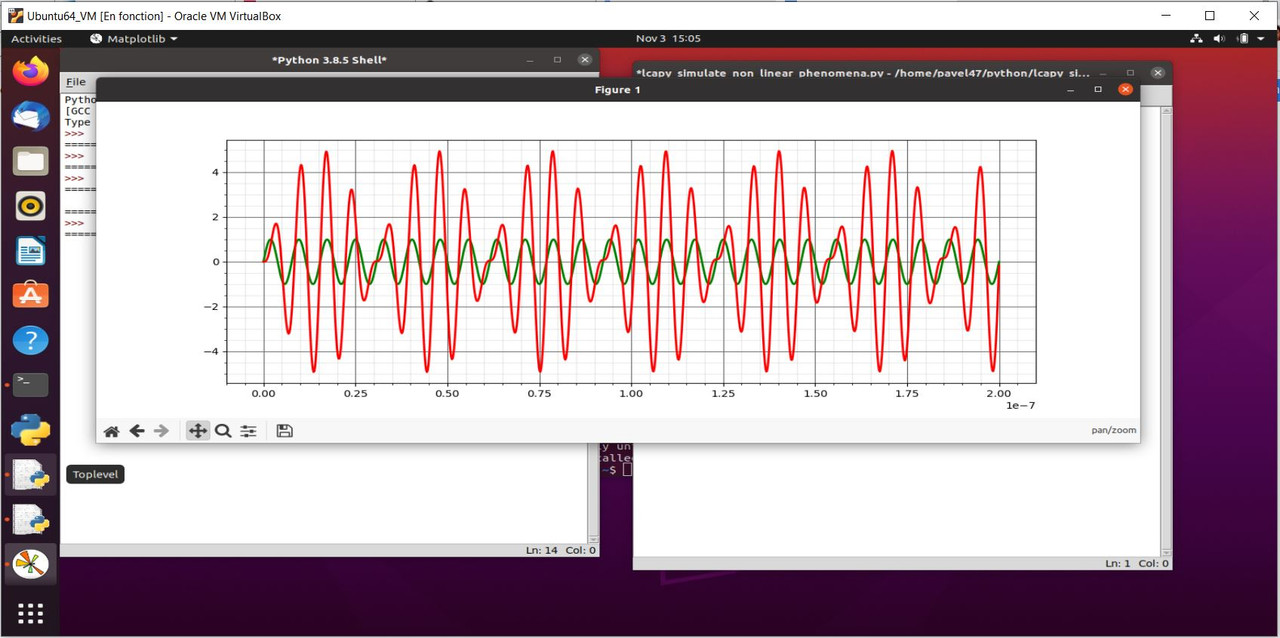Click IDLE dock icon labeled Toplevel
This screenshot has width=1280, height=638.
(30, 475)
